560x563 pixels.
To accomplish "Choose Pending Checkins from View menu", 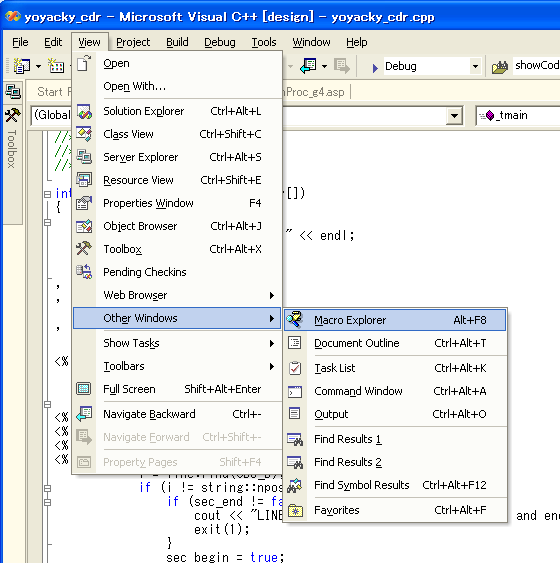I will coord(177,272).
